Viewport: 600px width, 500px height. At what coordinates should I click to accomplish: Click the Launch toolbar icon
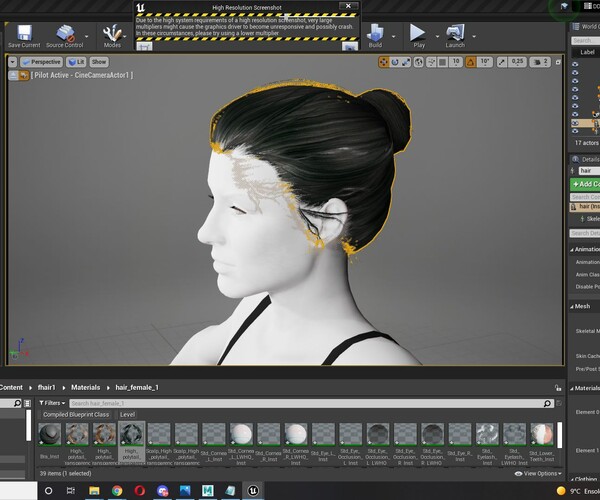point(455,36)
